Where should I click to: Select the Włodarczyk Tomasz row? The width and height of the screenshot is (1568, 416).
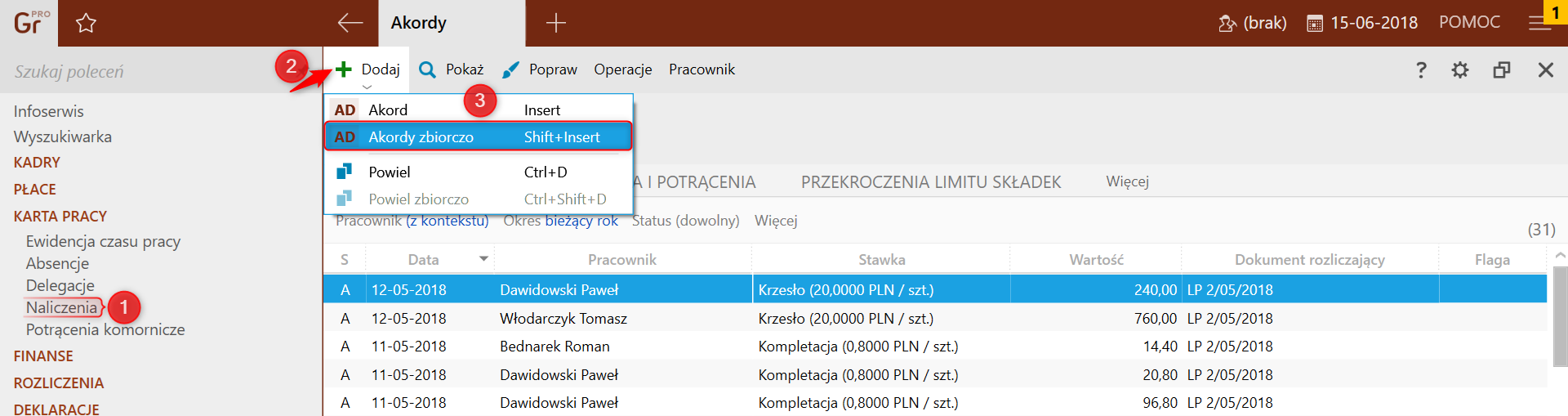pos(935,318)
